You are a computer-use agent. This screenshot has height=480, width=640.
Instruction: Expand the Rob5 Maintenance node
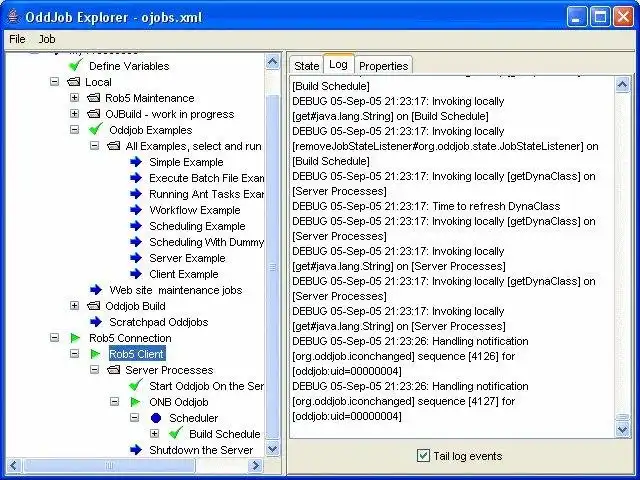tap(74, 98)
